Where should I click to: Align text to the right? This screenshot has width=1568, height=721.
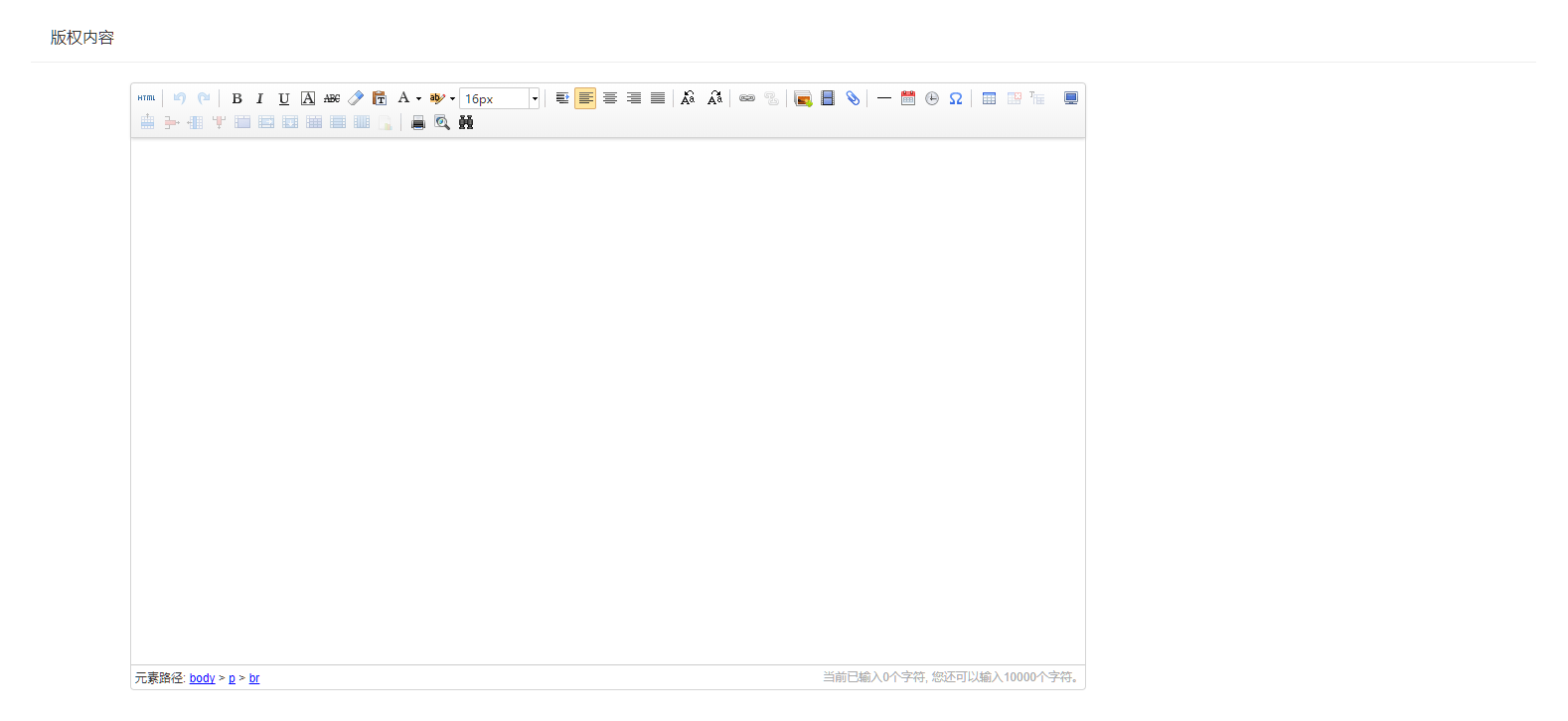click(634, 98)
